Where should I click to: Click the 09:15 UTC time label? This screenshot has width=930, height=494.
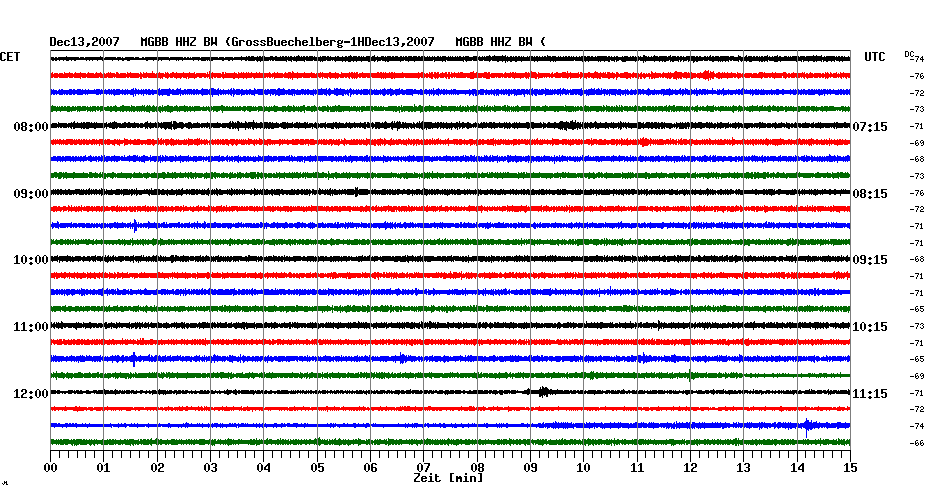point(870,260)
